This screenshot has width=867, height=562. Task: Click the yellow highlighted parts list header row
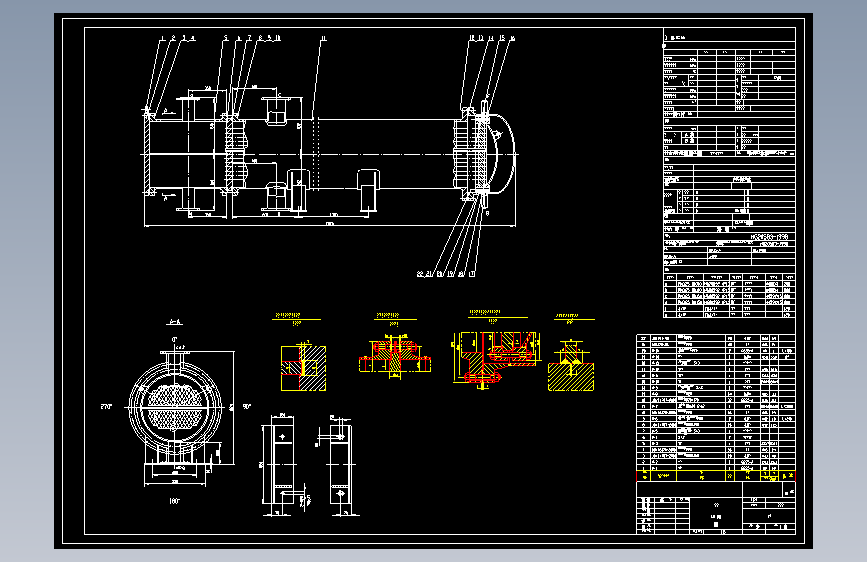click(x=716, y=476)
